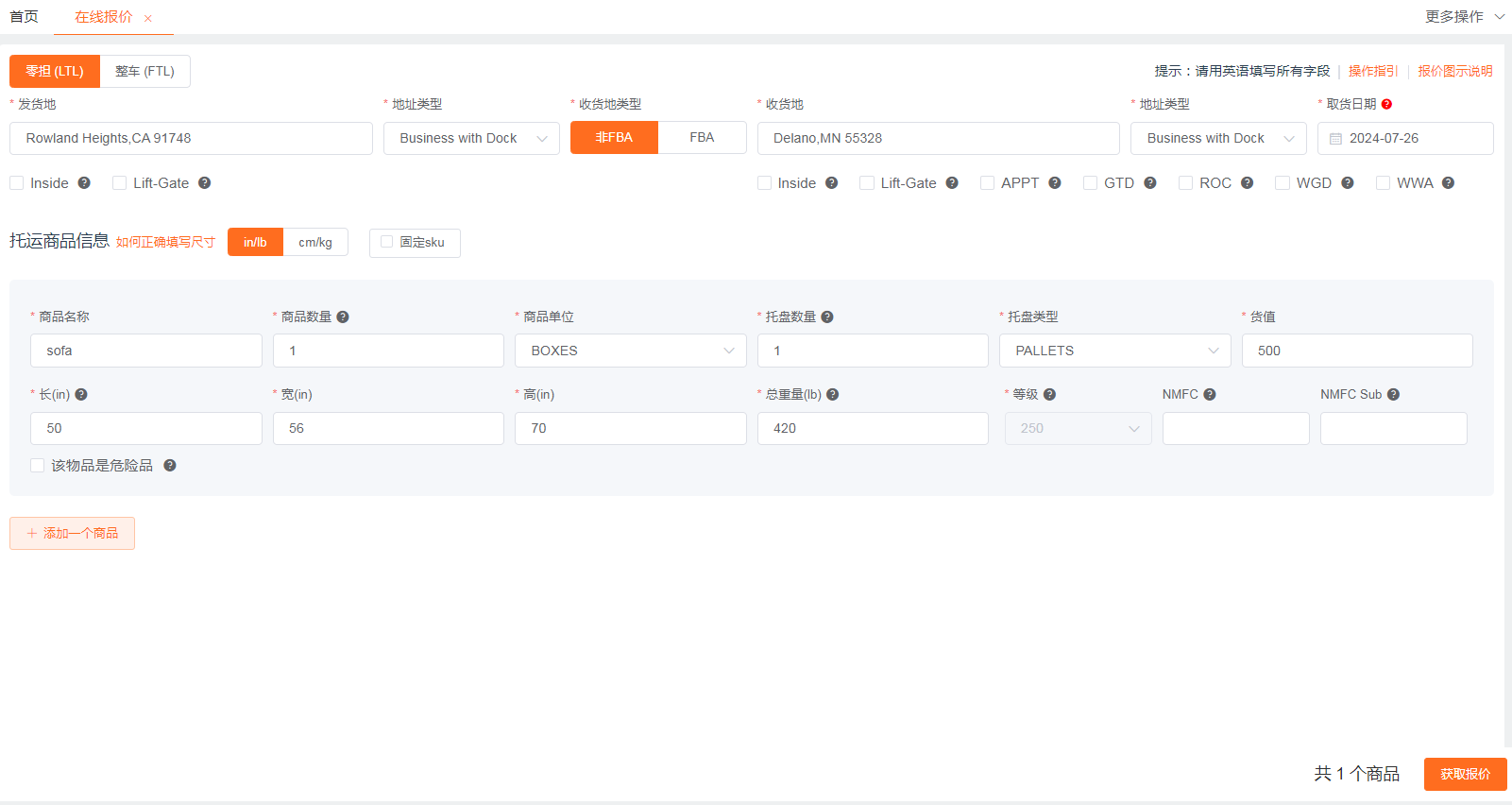Click help icon beside 商品数量 label
This screenshot has width=1512, height=805.
click(343, 317)
